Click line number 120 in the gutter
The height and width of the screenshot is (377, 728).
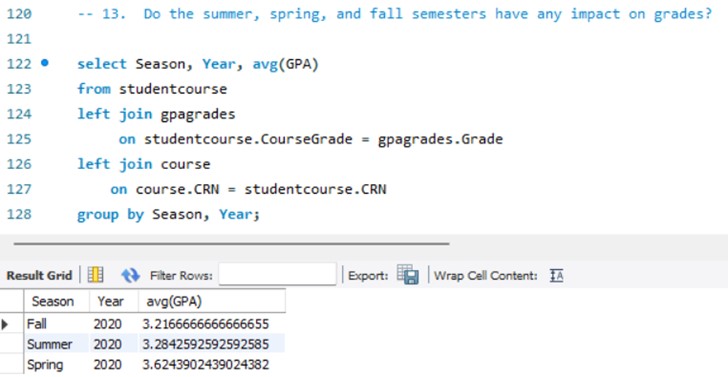pyautogui.click(x=19, y=13)
